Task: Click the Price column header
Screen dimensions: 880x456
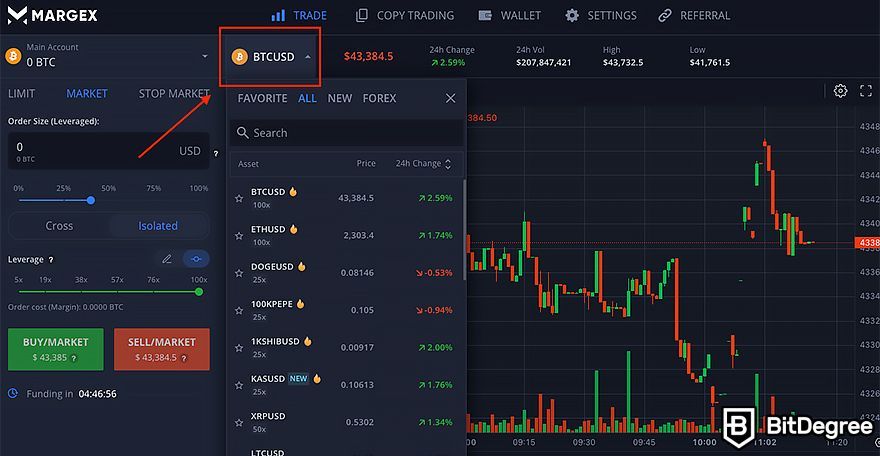Action: click(366, 164)
